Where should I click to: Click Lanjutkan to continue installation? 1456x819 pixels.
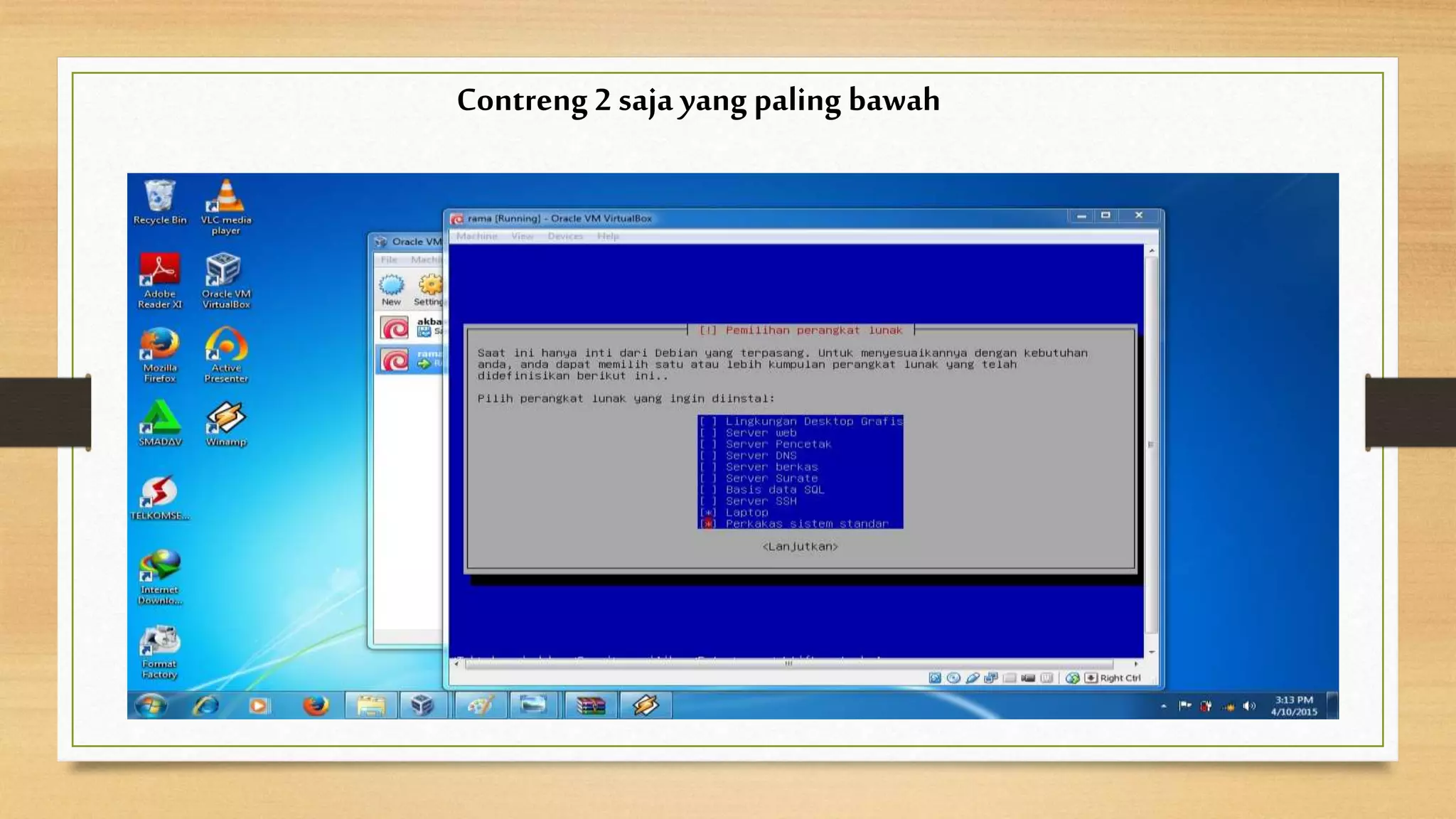(801, 547)
